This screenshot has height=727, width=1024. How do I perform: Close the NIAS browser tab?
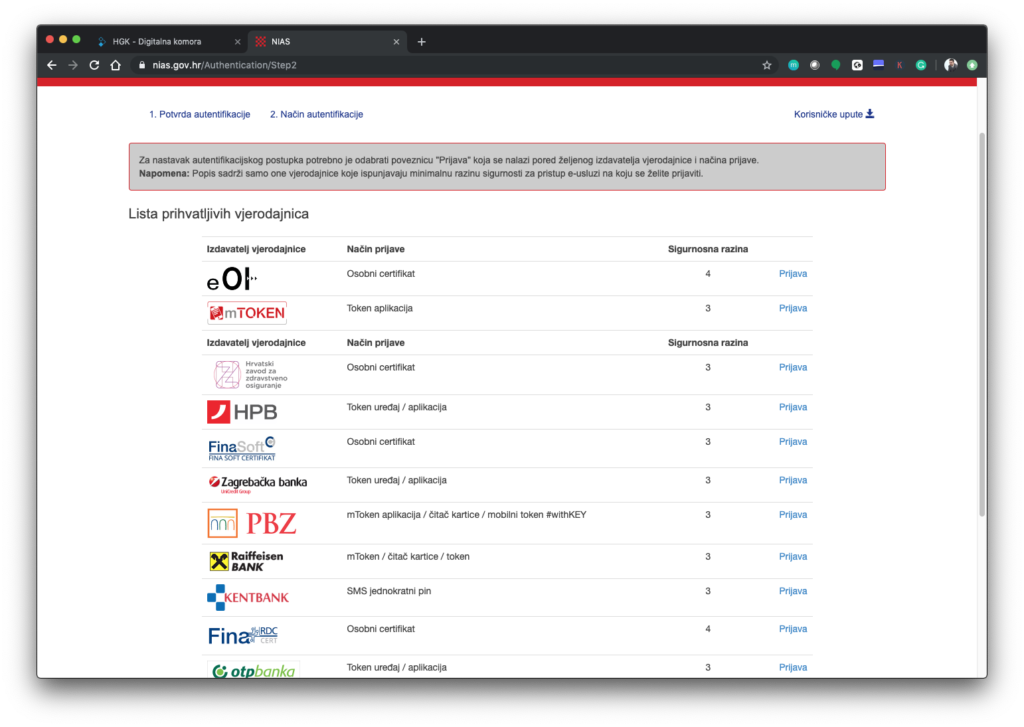(x=397, y=42)
